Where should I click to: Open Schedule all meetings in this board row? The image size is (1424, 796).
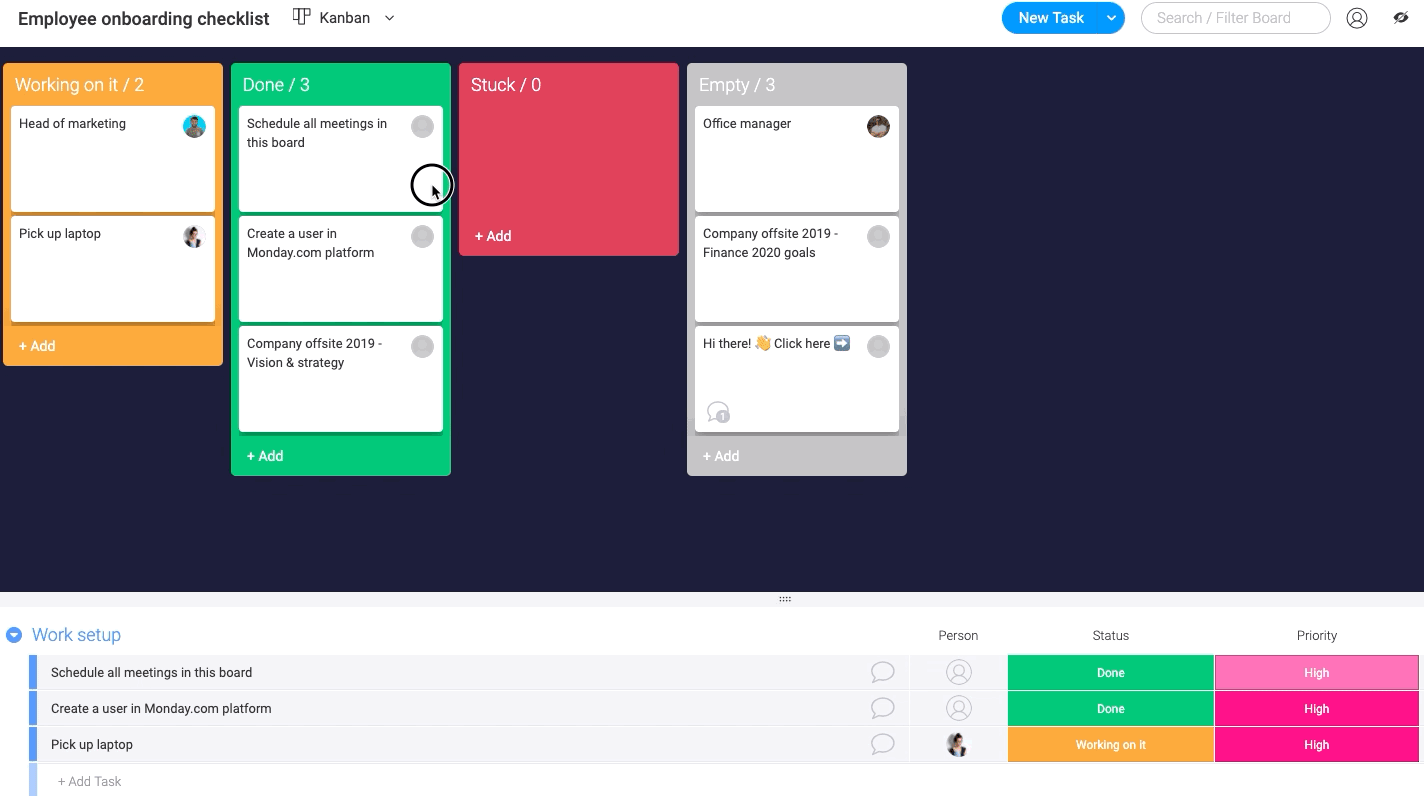tap(151, 673)
